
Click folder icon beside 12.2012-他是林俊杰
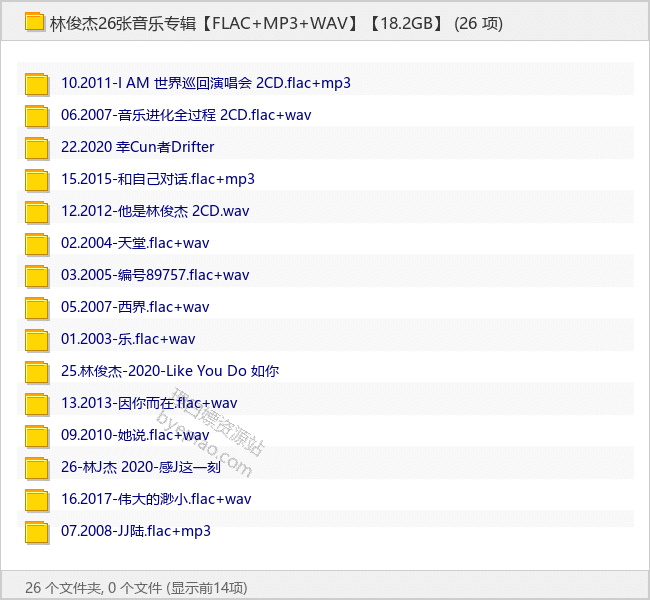click(36, 211)
